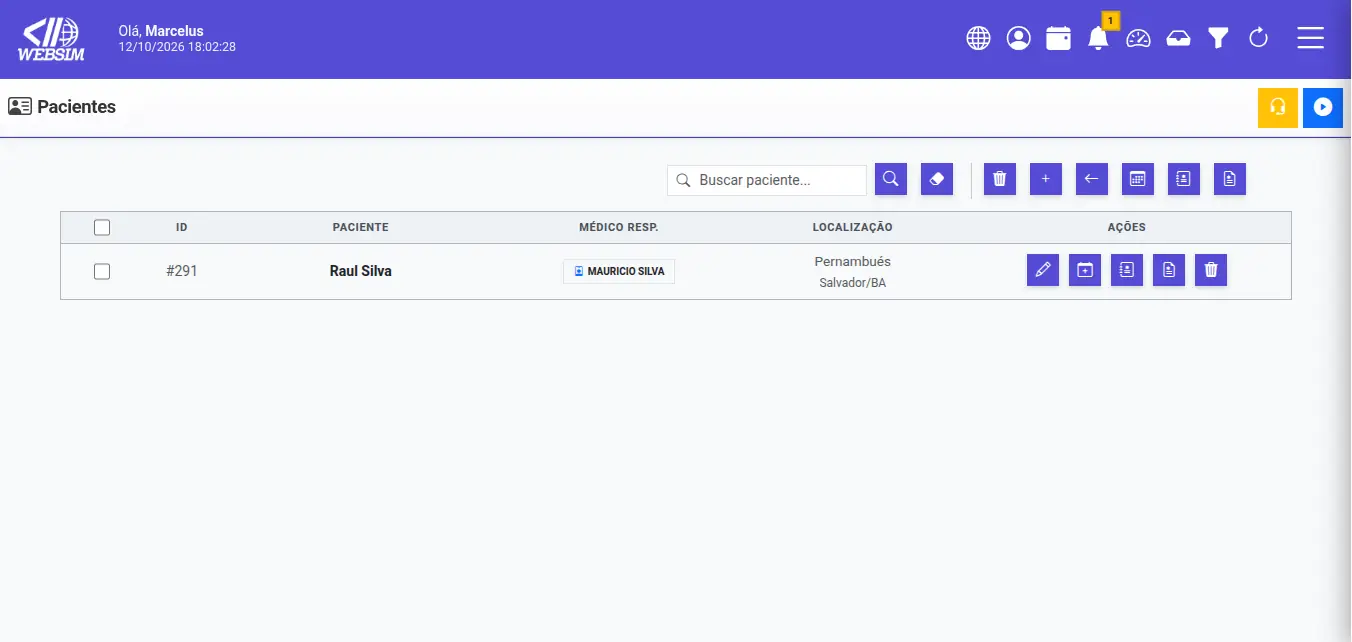The height and width of the screenshot is (642, 1352).
Task: Go back with the left arrow button
Action: coord(1092,179)
